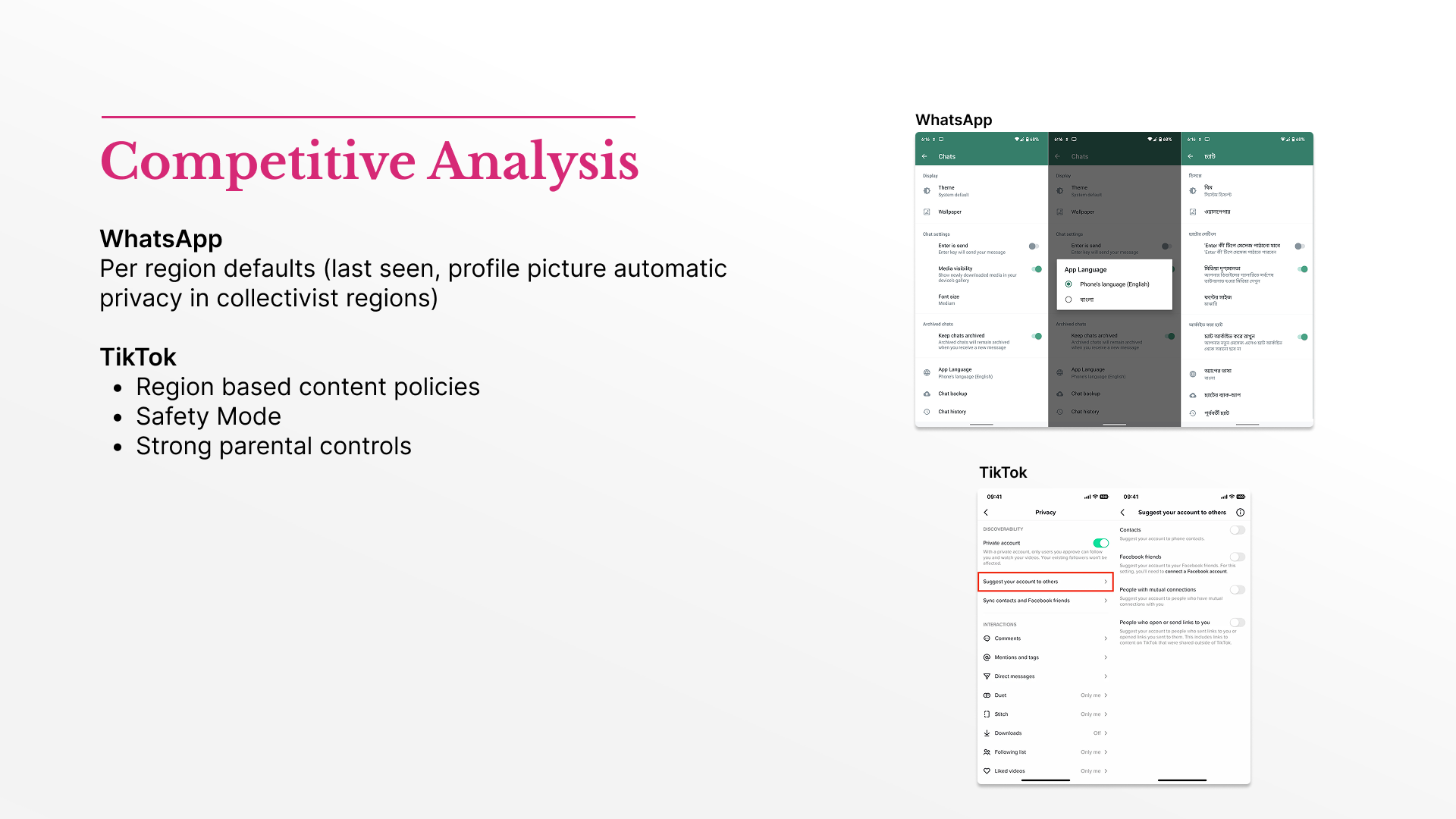This screenshot has height=819, width=1456.
Task: Tap the Following list people icon
Action: click(x=987, y=752)
